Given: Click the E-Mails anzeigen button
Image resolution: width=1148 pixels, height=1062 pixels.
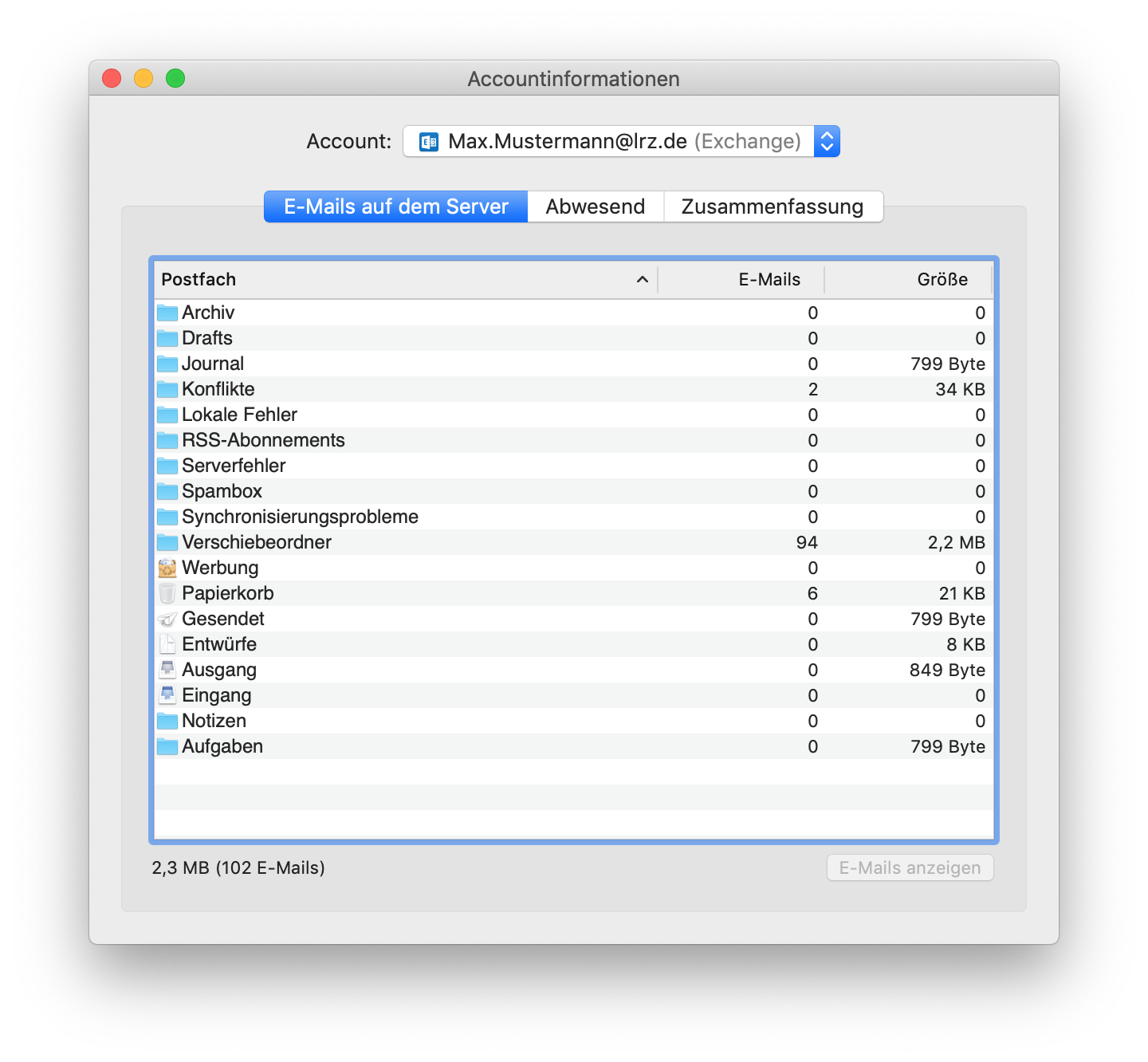Looking at the screenshot, I should tap(910, 868).
